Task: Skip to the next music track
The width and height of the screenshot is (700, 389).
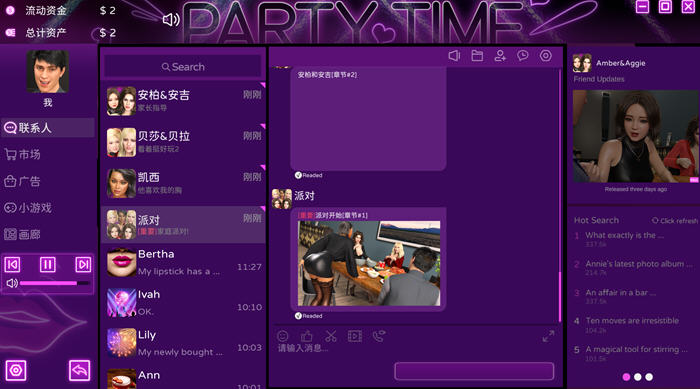Action: (83, 264)
